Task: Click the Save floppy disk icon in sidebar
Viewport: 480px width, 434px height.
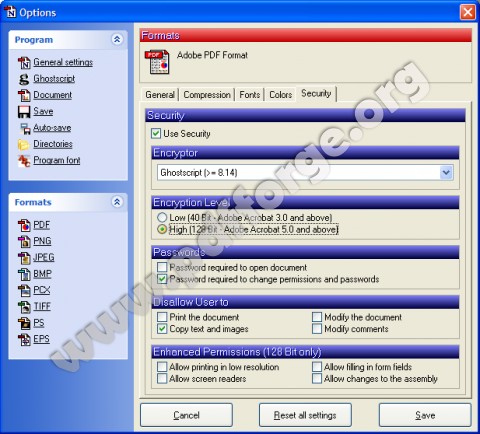Action: [24, 112]
